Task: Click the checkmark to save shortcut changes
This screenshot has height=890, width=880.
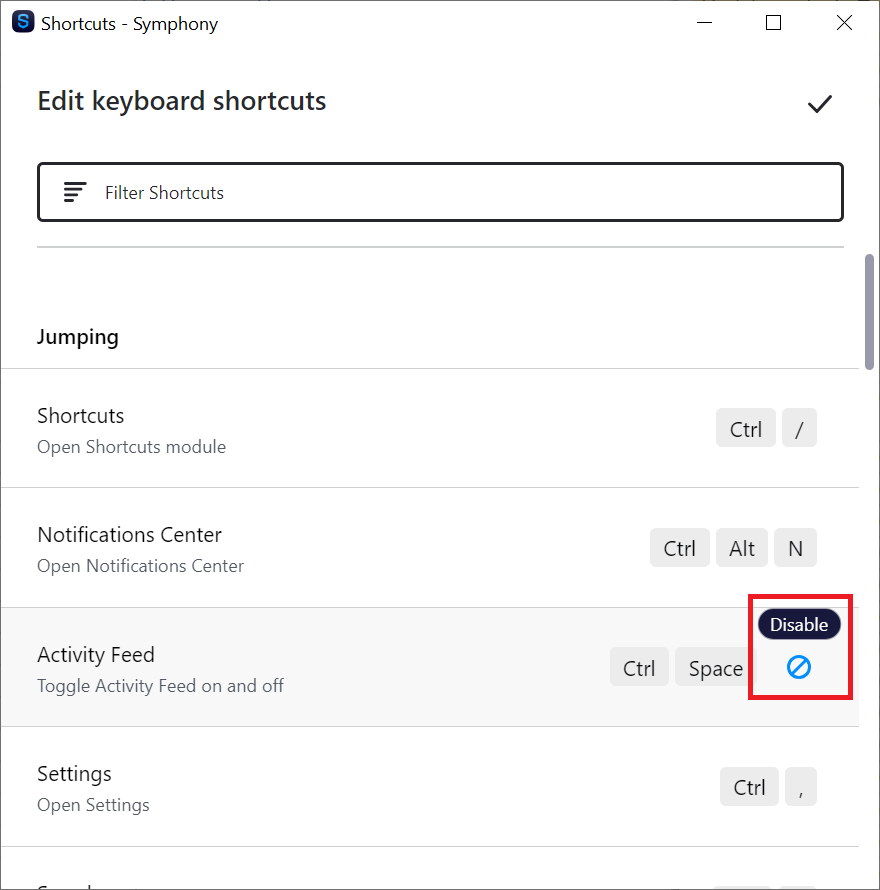Action: tap(819, 103)
